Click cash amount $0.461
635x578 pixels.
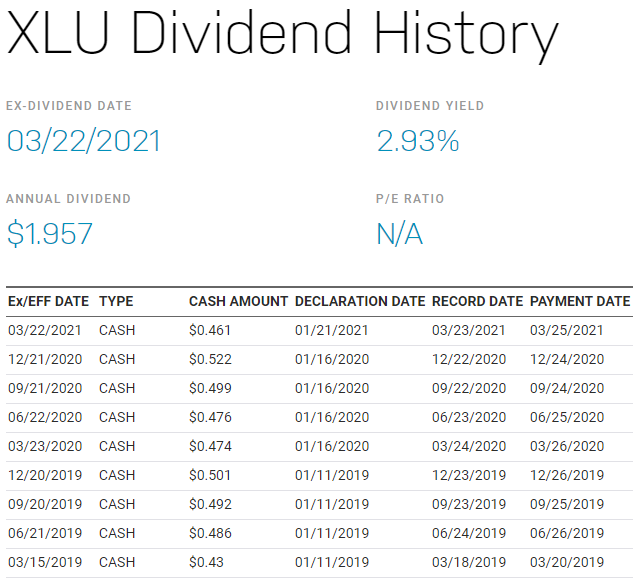[210, 331]
